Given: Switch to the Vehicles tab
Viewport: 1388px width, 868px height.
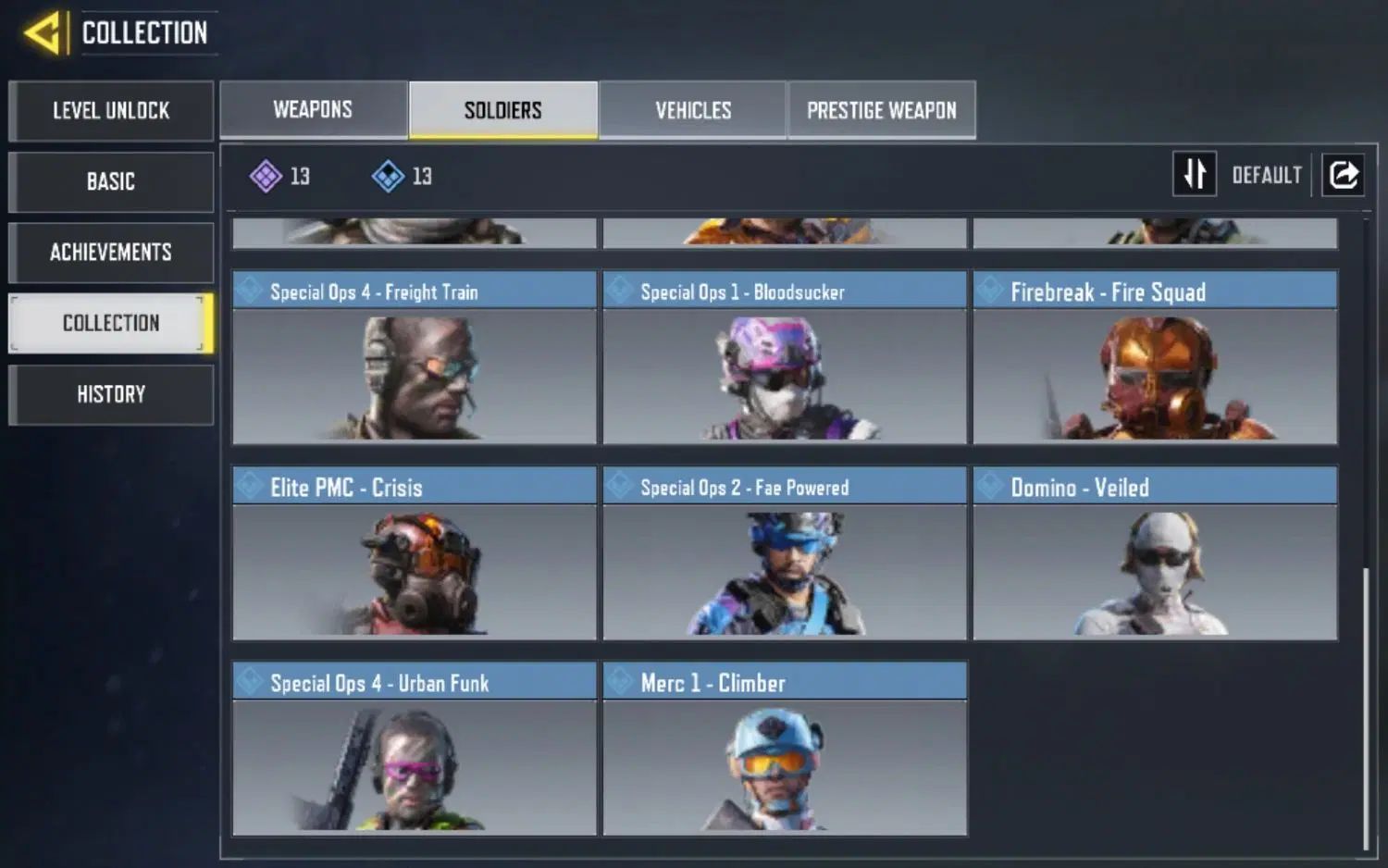Looking at the screenshot, I should coord(693,110).
